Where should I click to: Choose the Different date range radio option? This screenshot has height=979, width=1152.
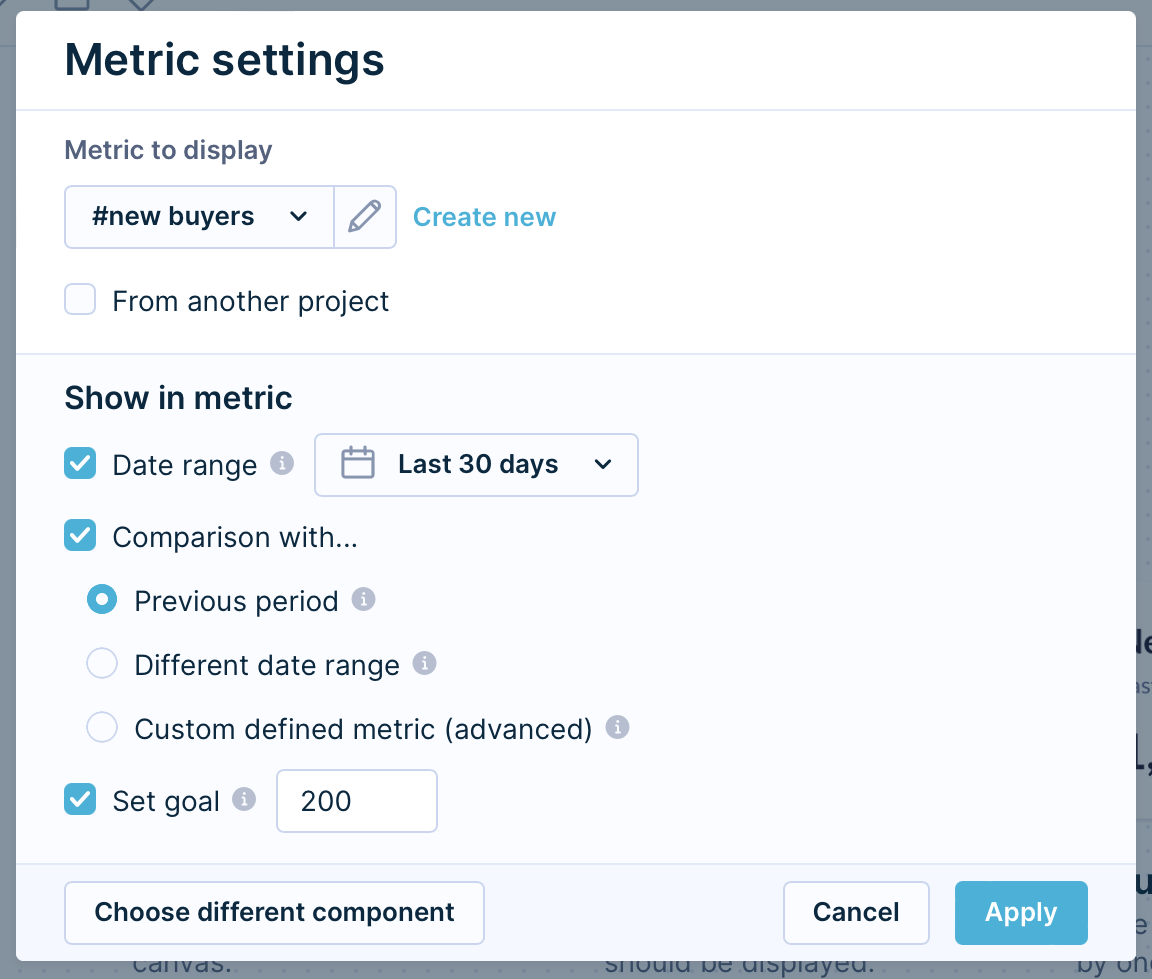(x=102, y=664)
